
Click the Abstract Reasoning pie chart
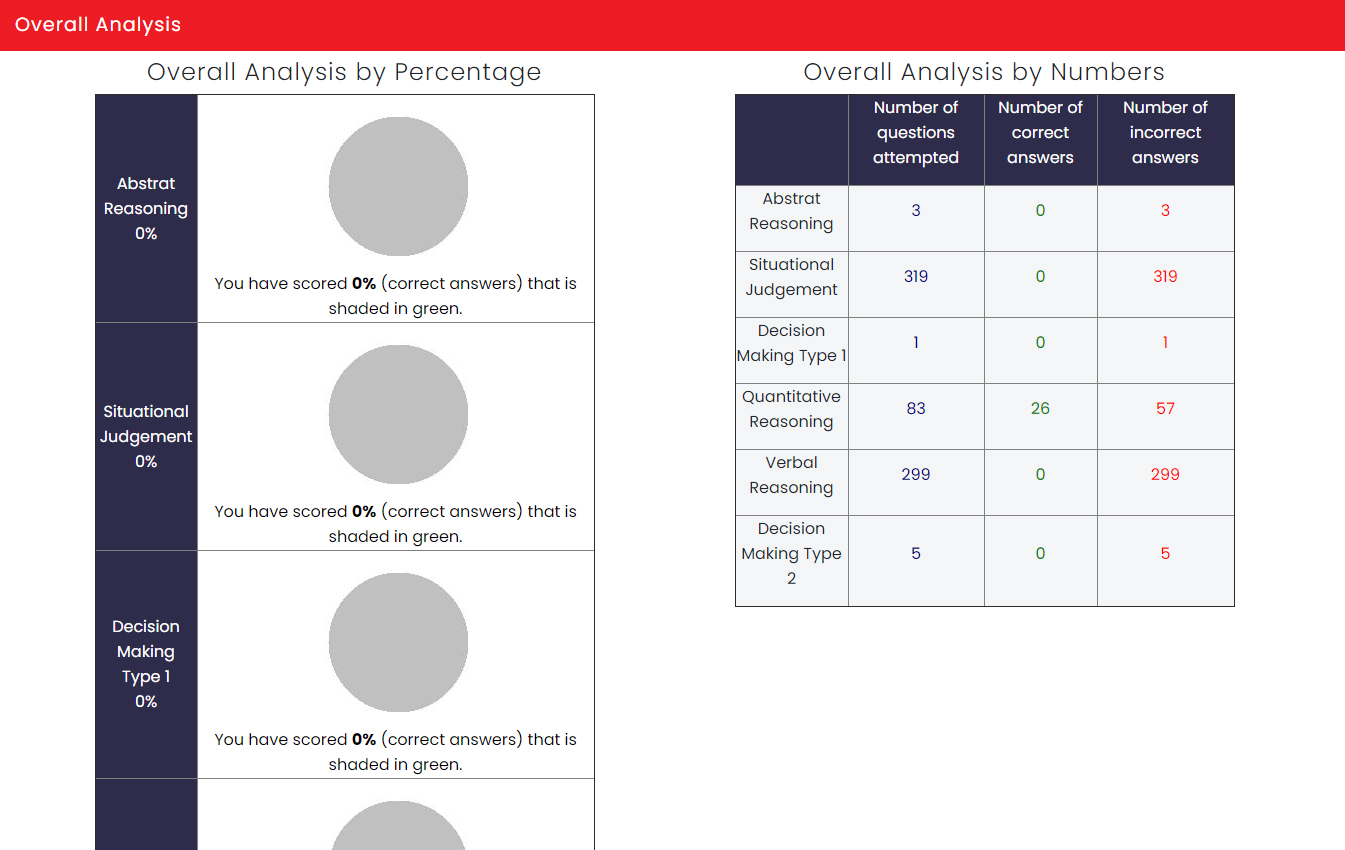[x=398, y=187]
